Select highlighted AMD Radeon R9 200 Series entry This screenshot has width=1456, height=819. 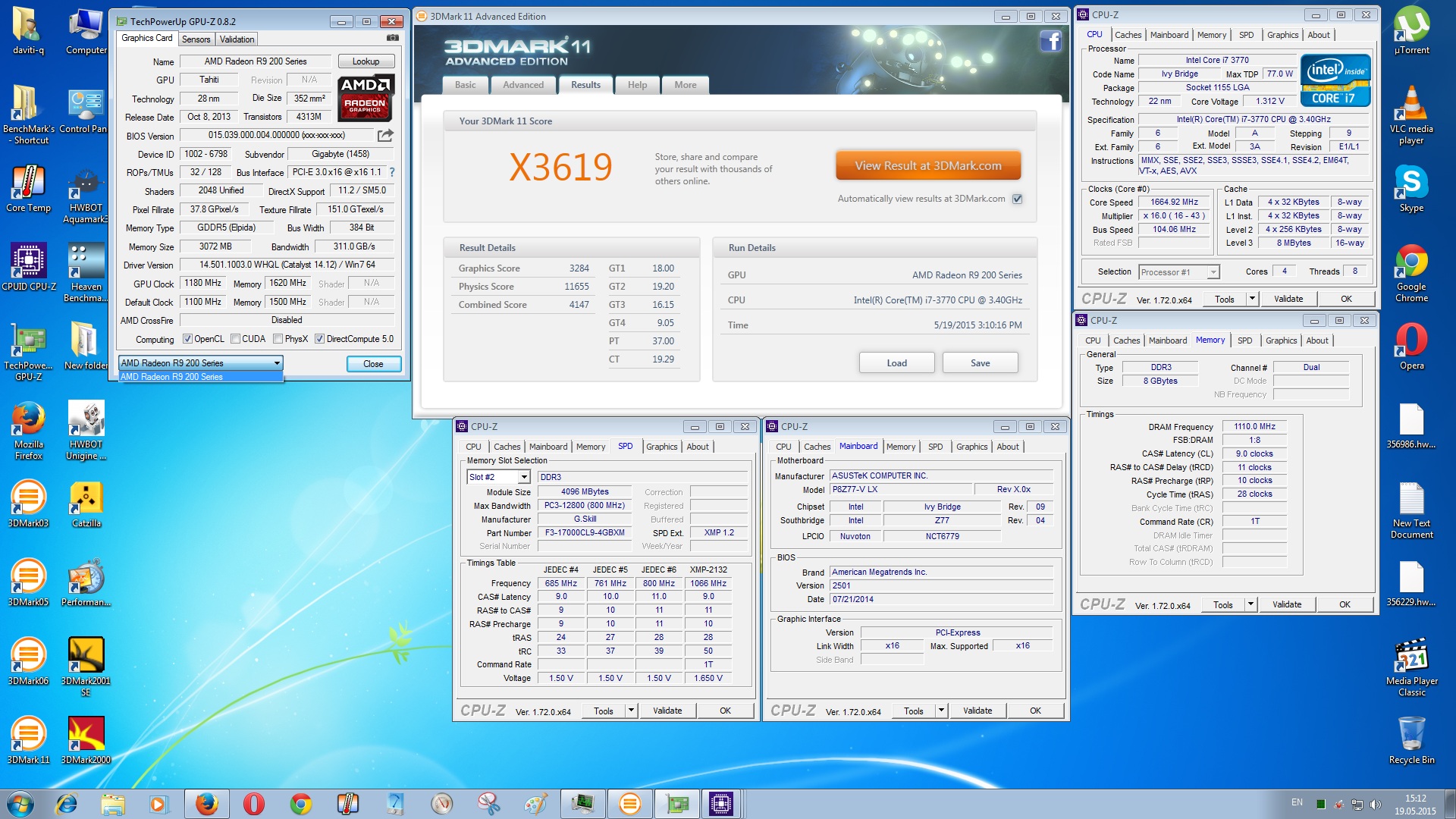coord(201,377)
